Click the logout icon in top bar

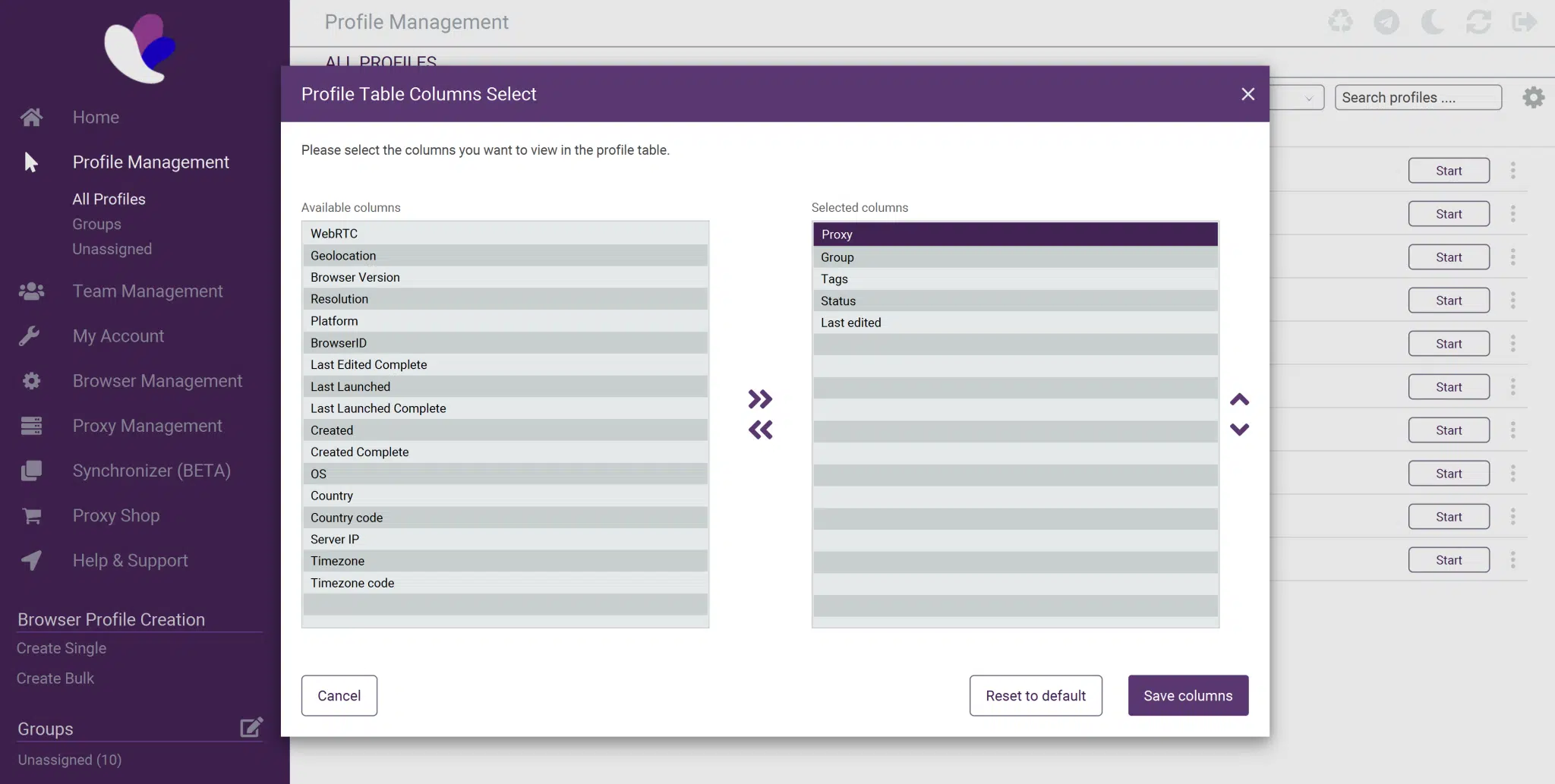coord(1524,22)
